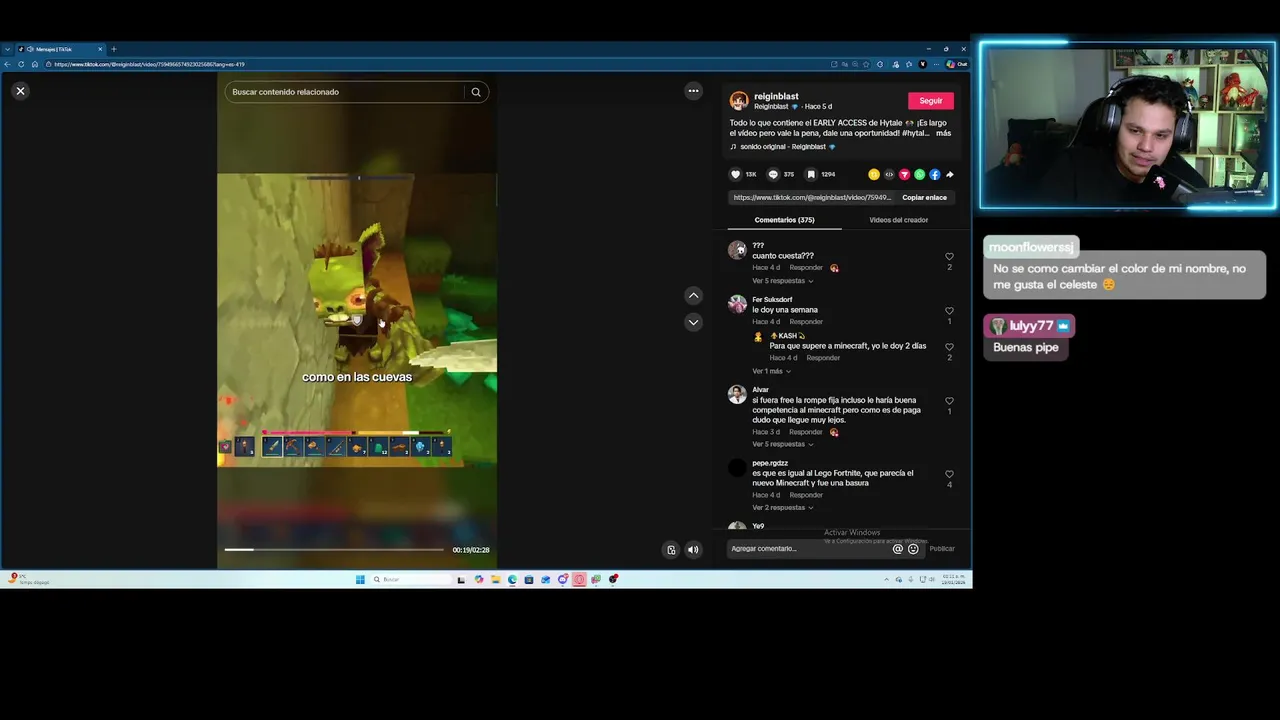
Task: Expand 'Ver 5 respuestas' under Alvar's comment
Action: [782, 444]
